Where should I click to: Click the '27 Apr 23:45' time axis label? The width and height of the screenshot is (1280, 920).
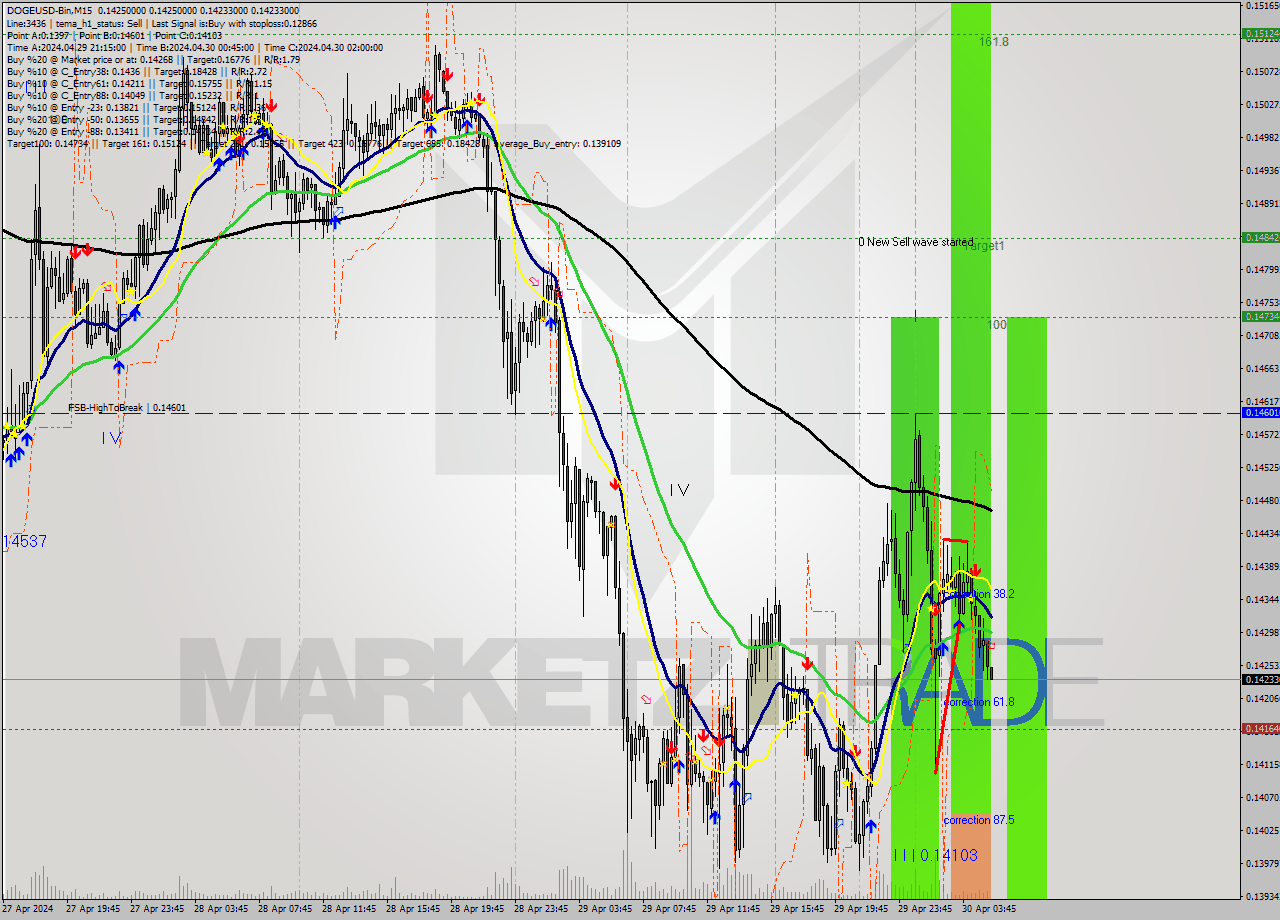[155, 909]
